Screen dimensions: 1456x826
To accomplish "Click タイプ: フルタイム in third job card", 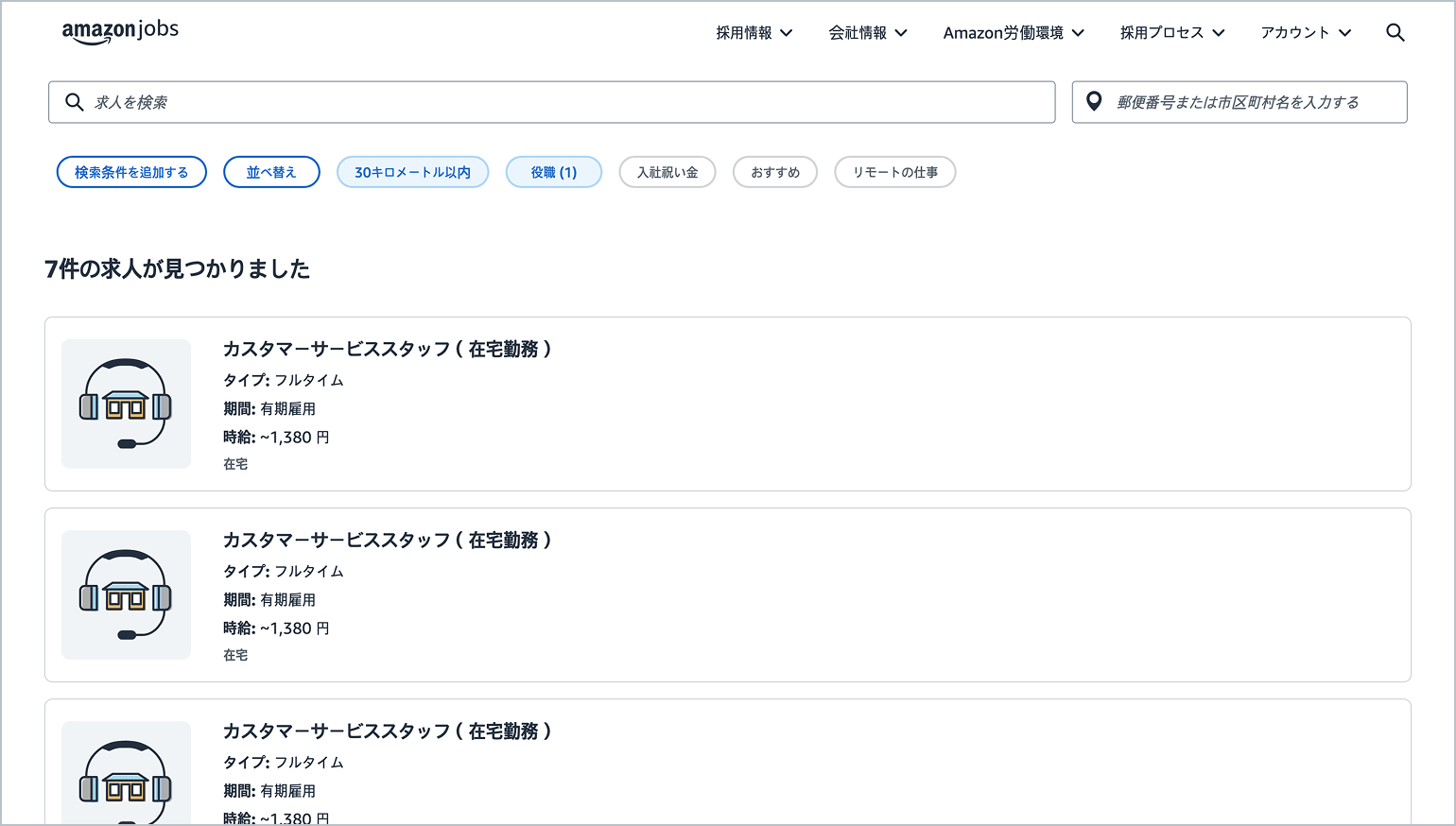I will click(x=284, y=762).
